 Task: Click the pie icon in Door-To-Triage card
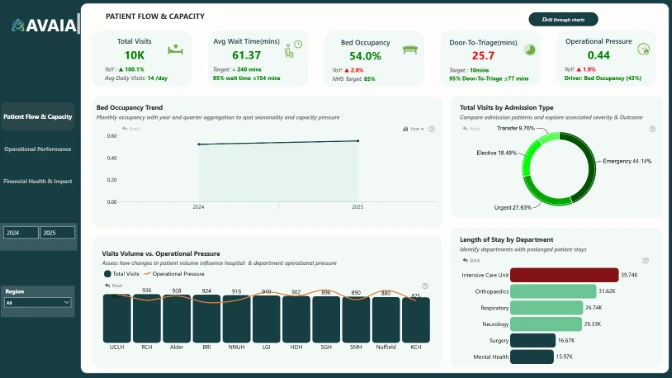530,50
